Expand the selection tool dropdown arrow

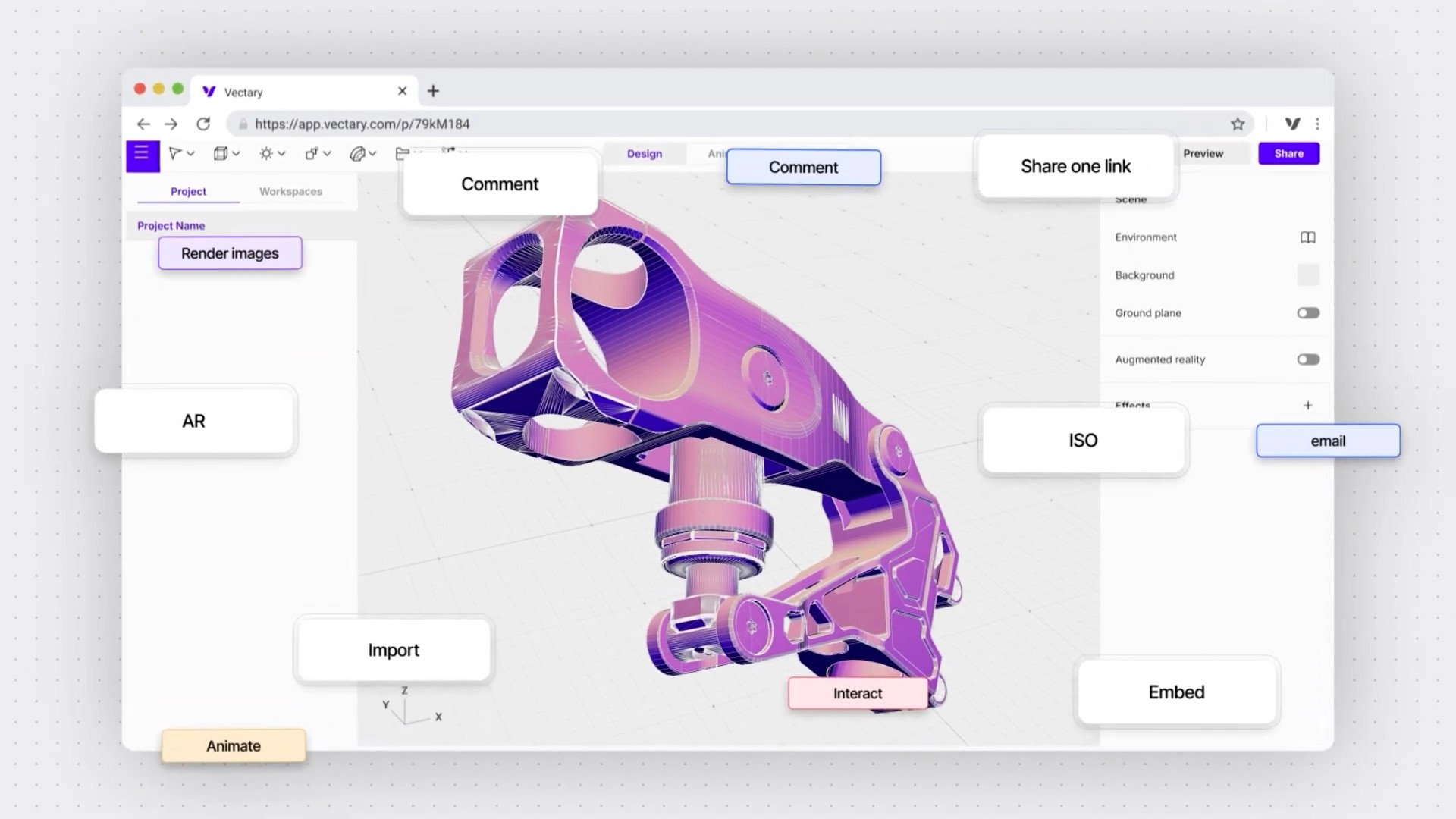pyautogui.click(x=191, y=154)
